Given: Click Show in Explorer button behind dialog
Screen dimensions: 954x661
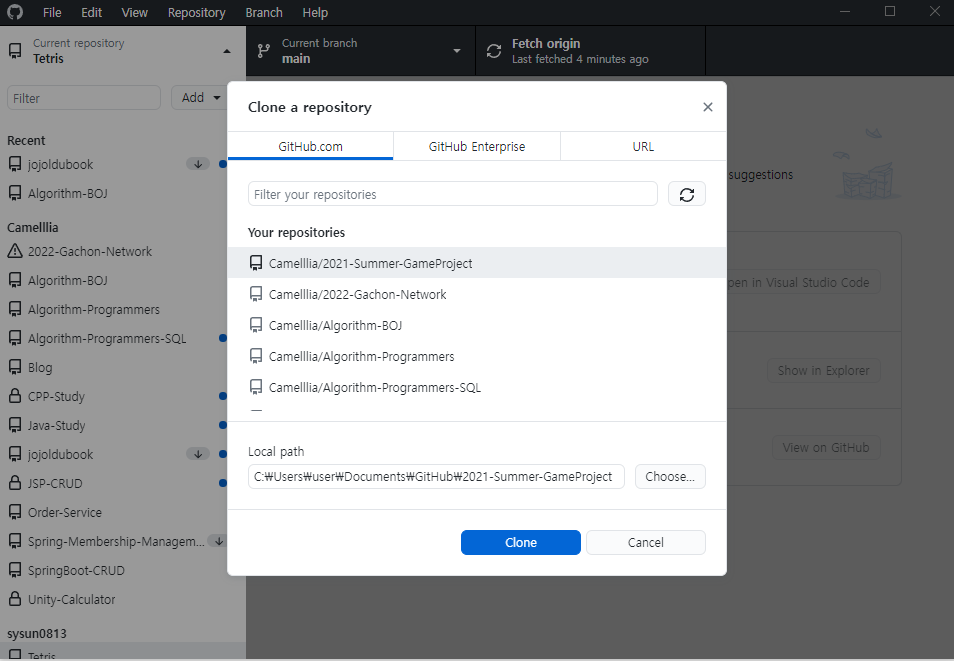Looking at the screenshot, I should coord(823,370).
